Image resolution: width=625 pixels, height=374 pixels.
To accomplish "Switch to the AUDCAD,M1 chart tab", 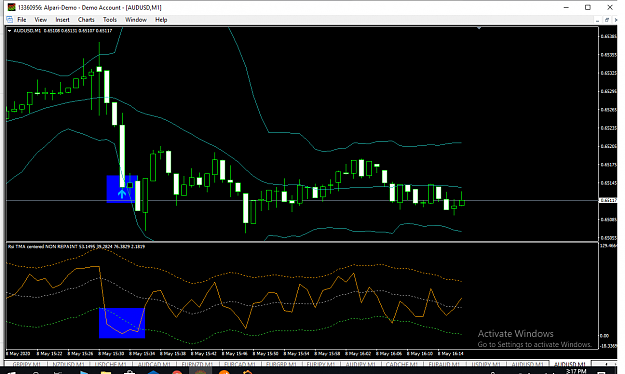I will pyautogui.click(x=154, y=364).
